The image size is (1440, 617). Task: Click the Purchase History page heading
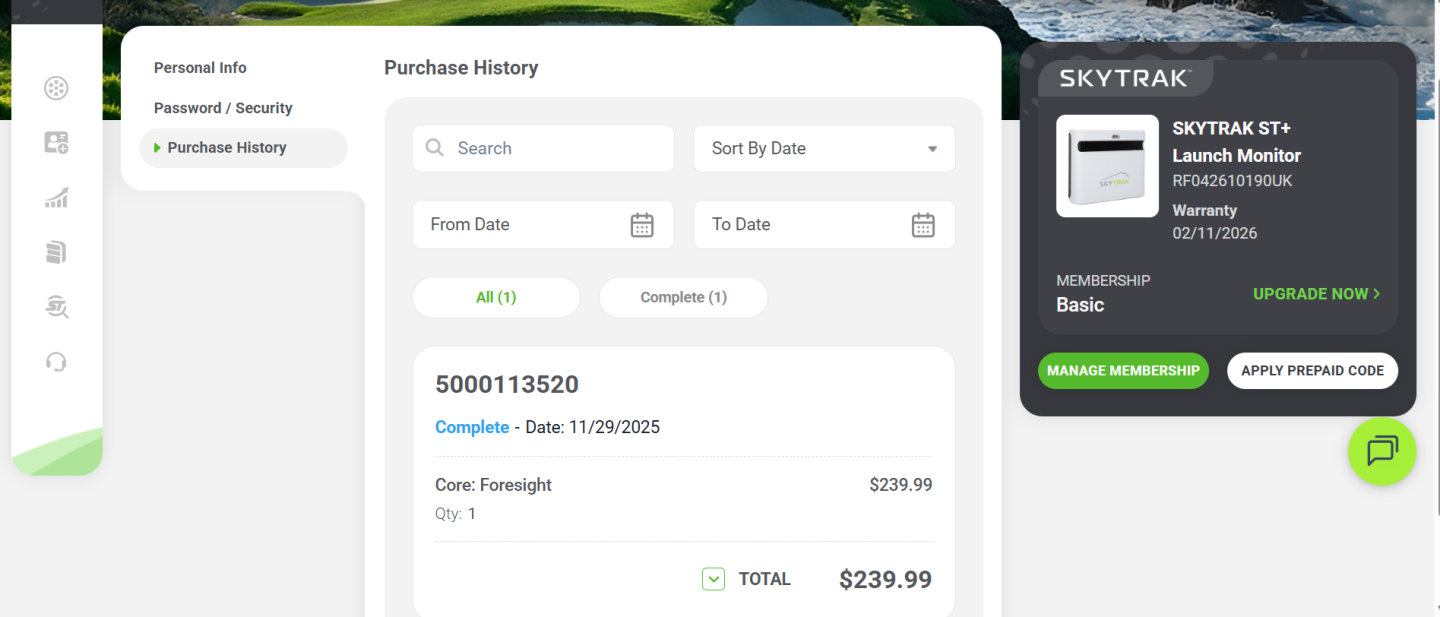coord(461,68)
